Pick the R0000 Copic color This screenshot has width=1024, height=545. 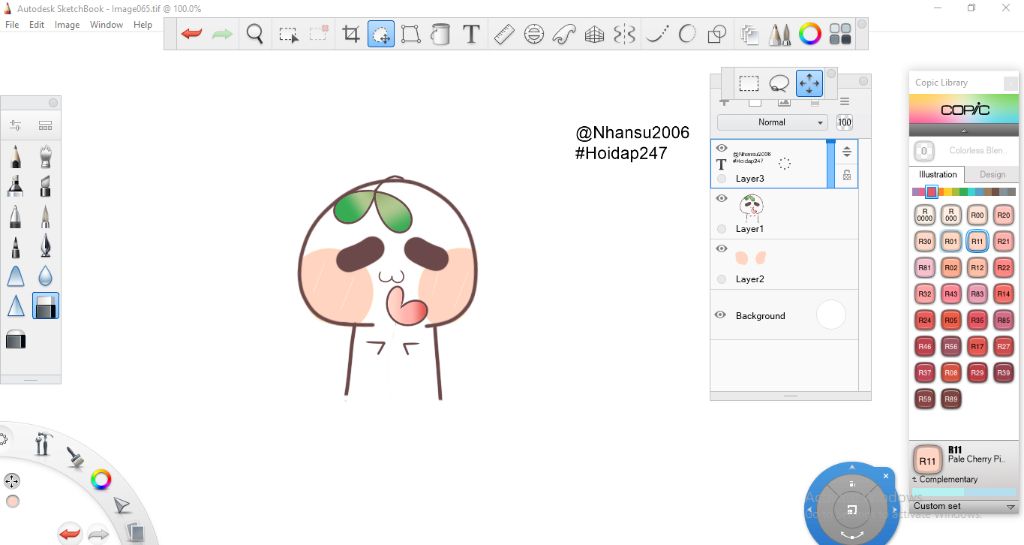(x=925, y=215)
